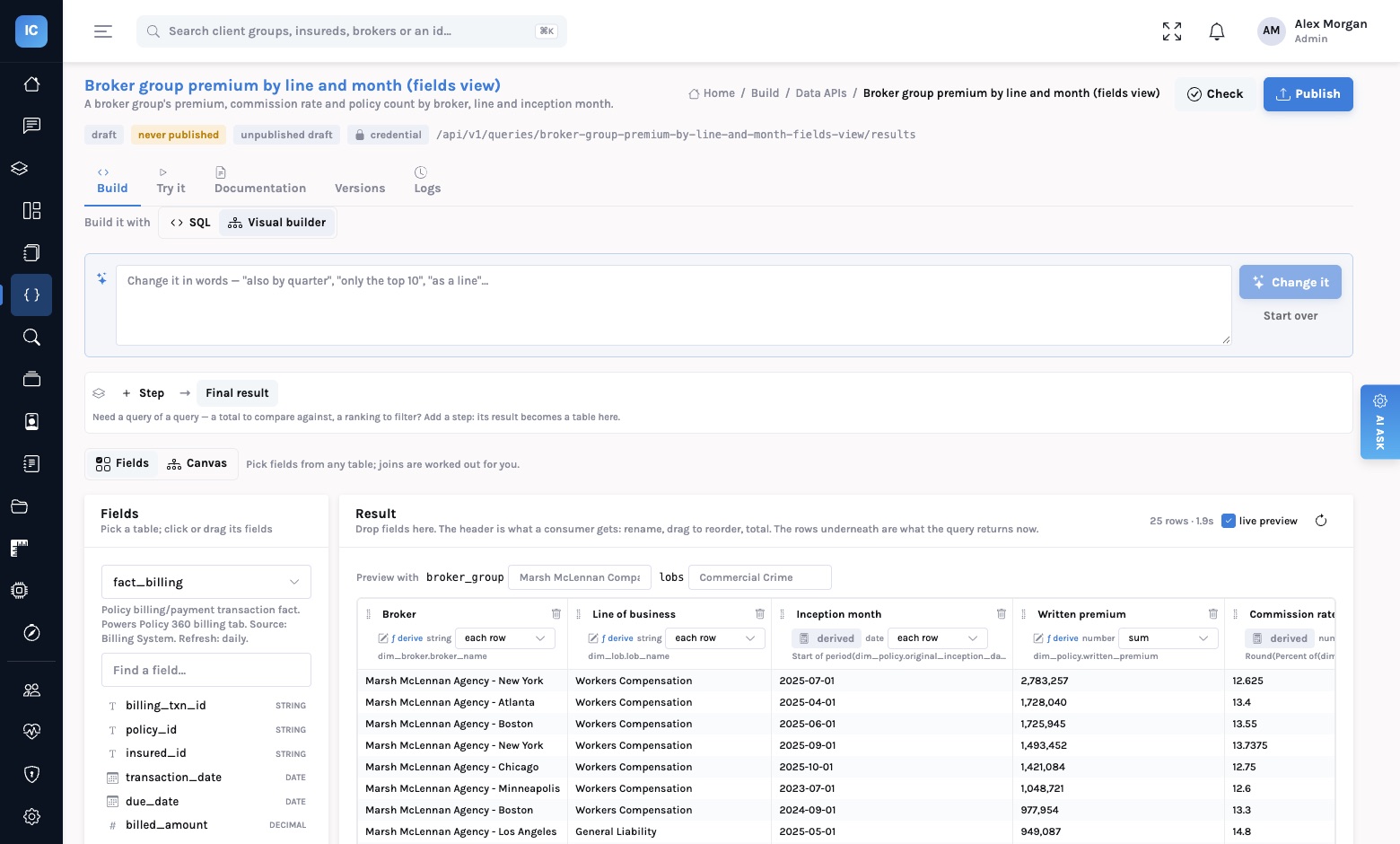
Task: Click the 'Find a field...' input
Action: pyautogui.click(x=206, y=670)
